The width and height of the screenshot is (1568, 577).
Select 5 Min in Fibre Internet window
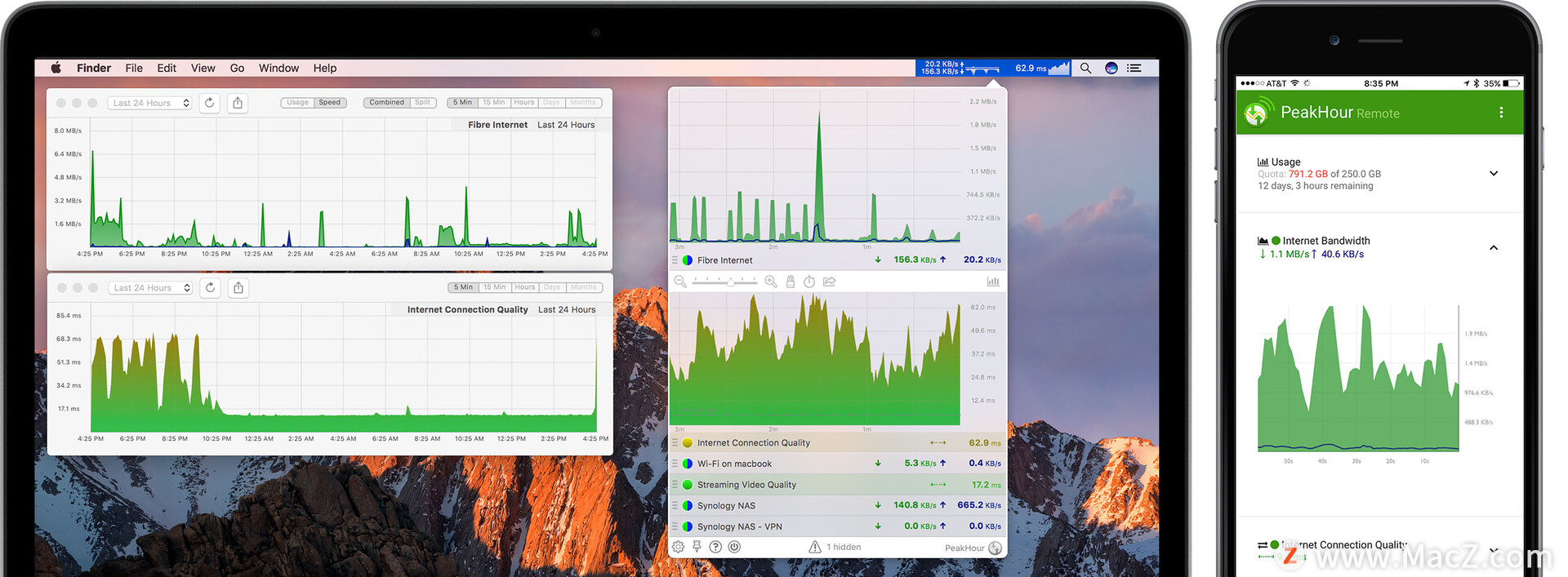[463, 103]
